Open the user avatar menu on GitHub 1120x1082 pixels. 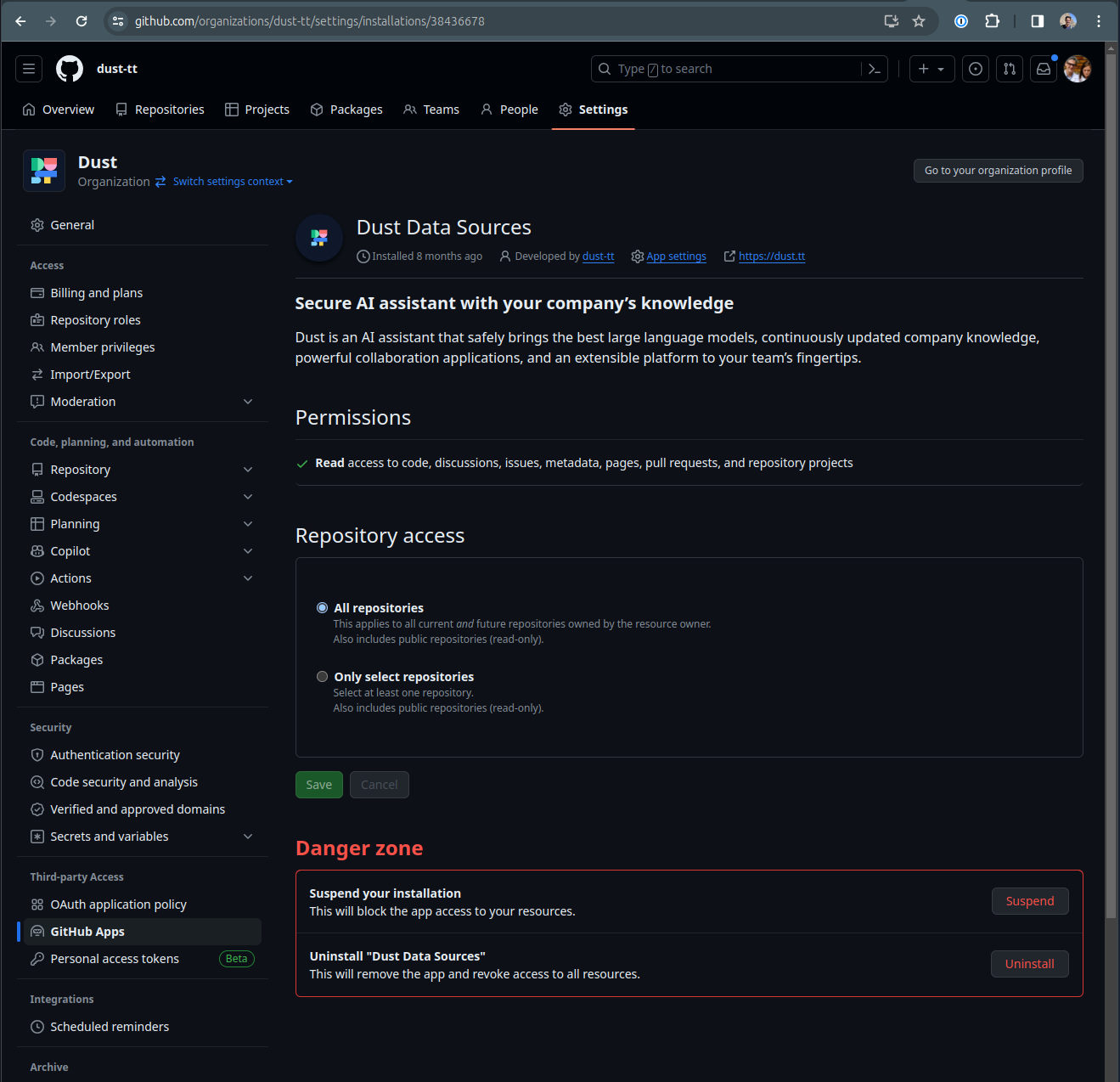point(1078,69)
